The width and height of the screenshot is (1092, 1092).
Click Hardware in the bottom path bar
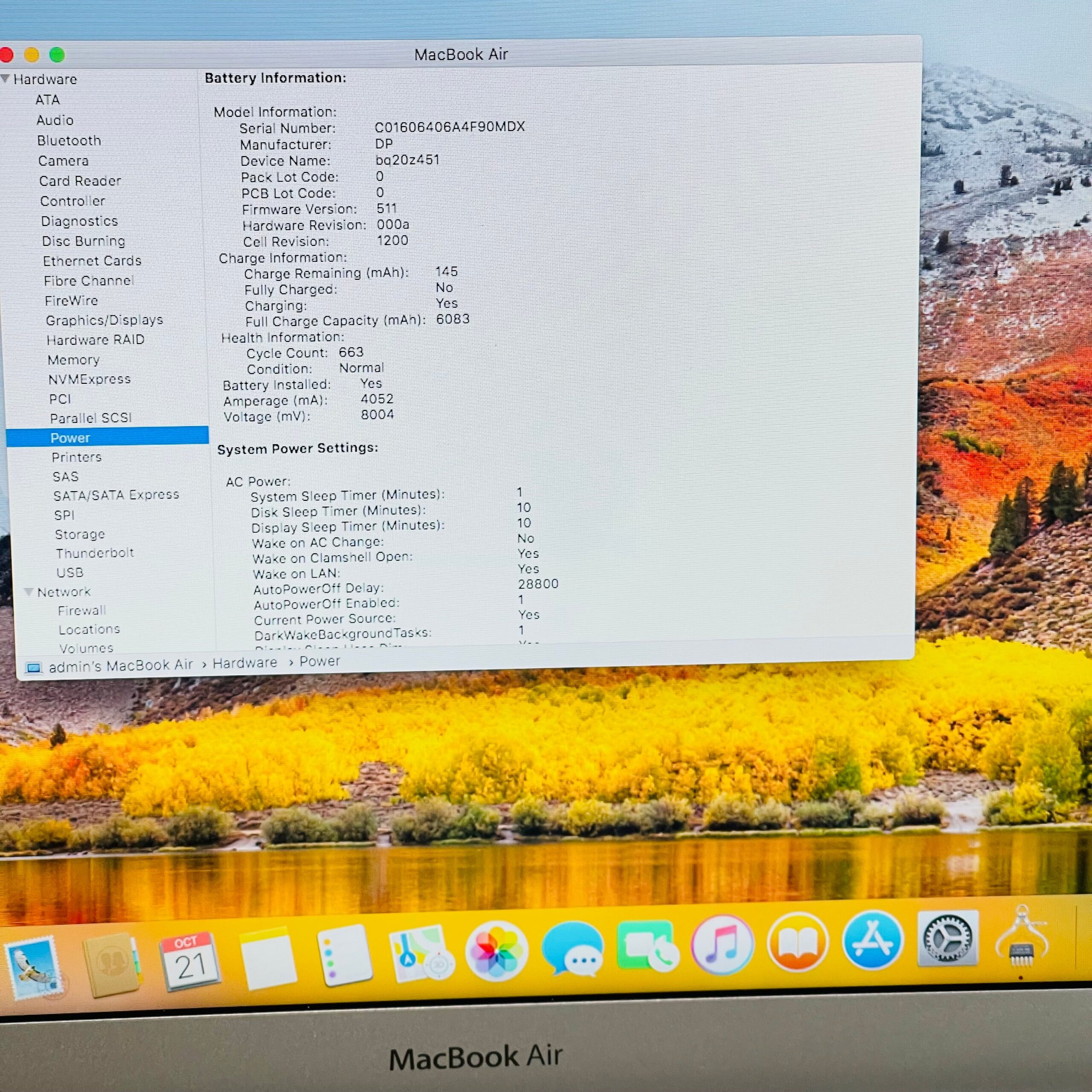[245, 663]
